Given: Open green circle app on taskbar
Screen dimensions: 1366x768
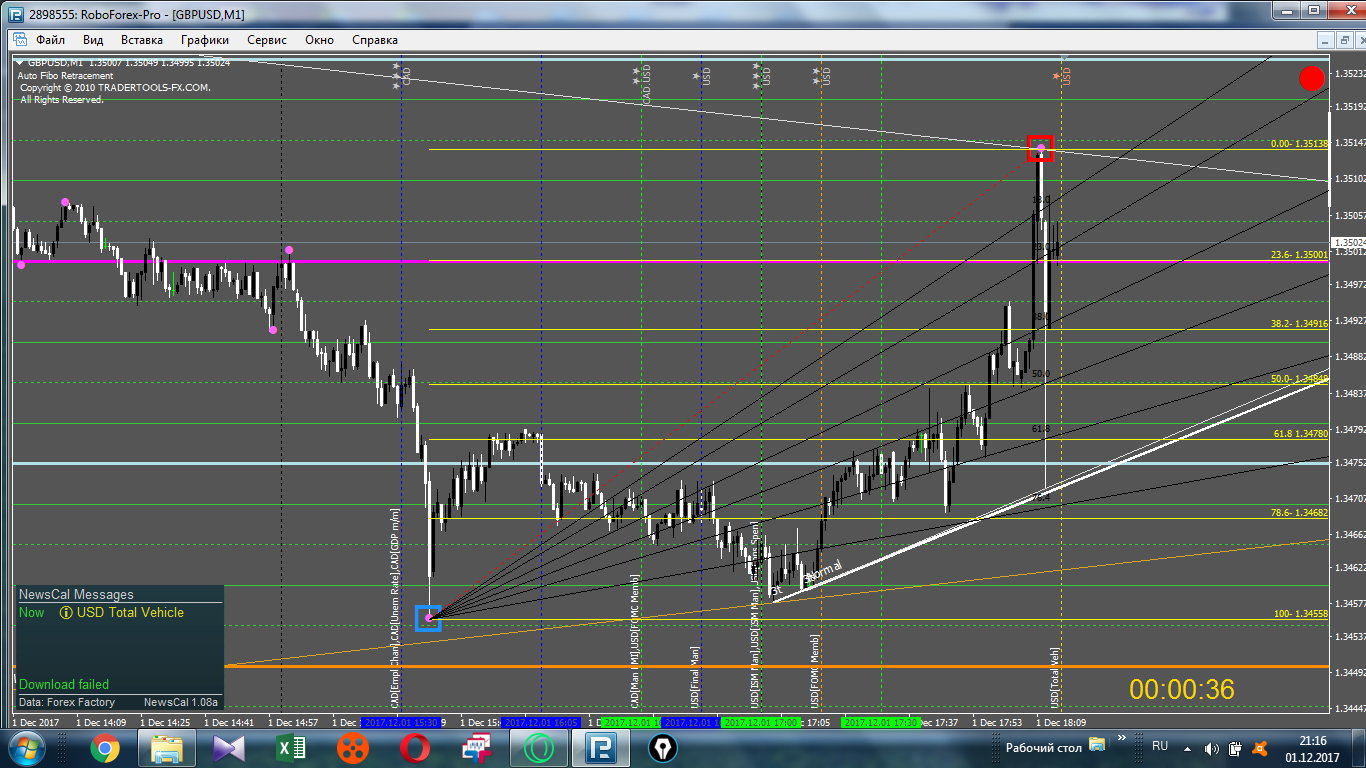Looking at the screenshot, I should 538,748.
